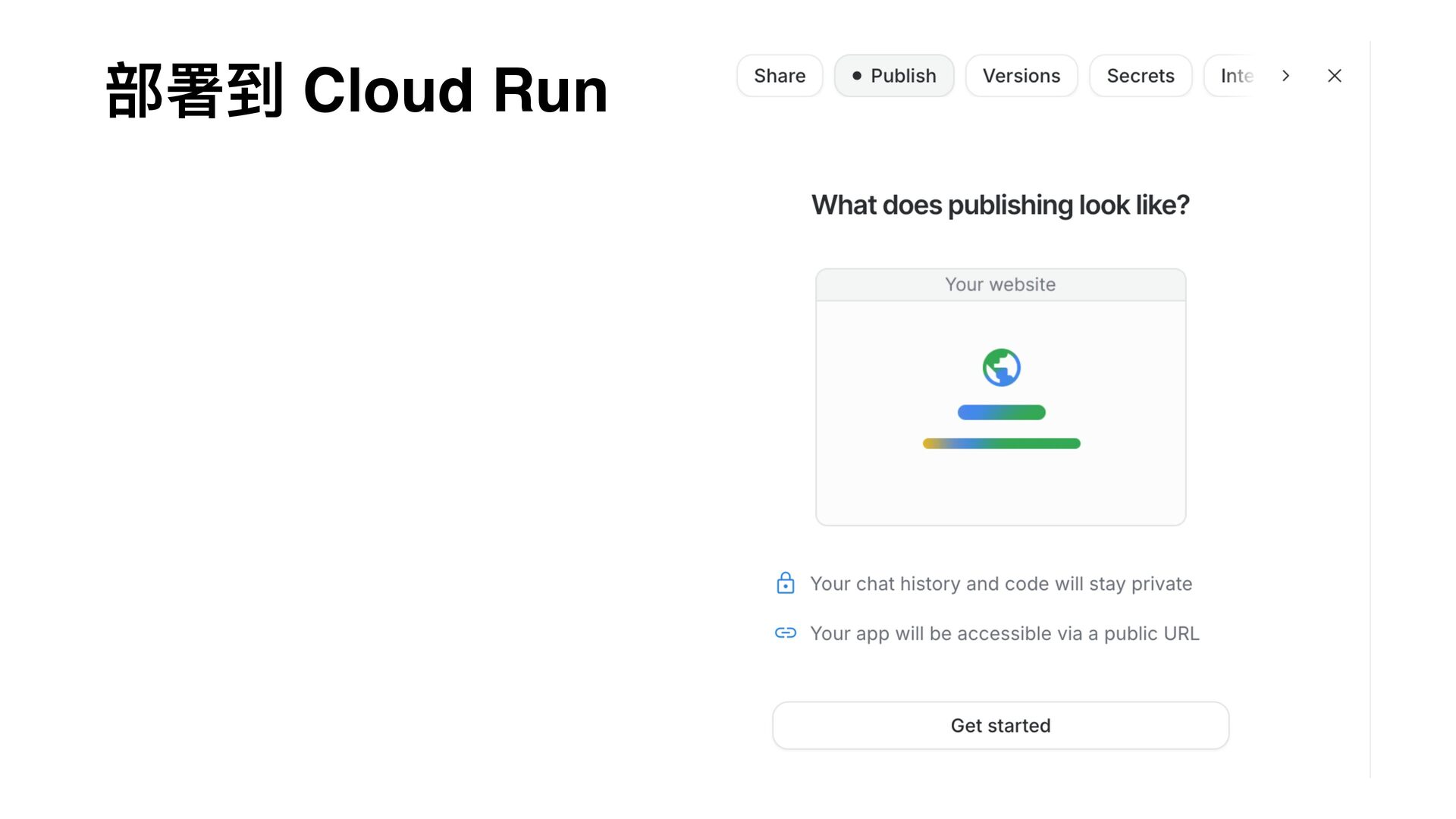Click the short blue-green gradient bar
The image size is (1456, 819).
(1001, 413)
